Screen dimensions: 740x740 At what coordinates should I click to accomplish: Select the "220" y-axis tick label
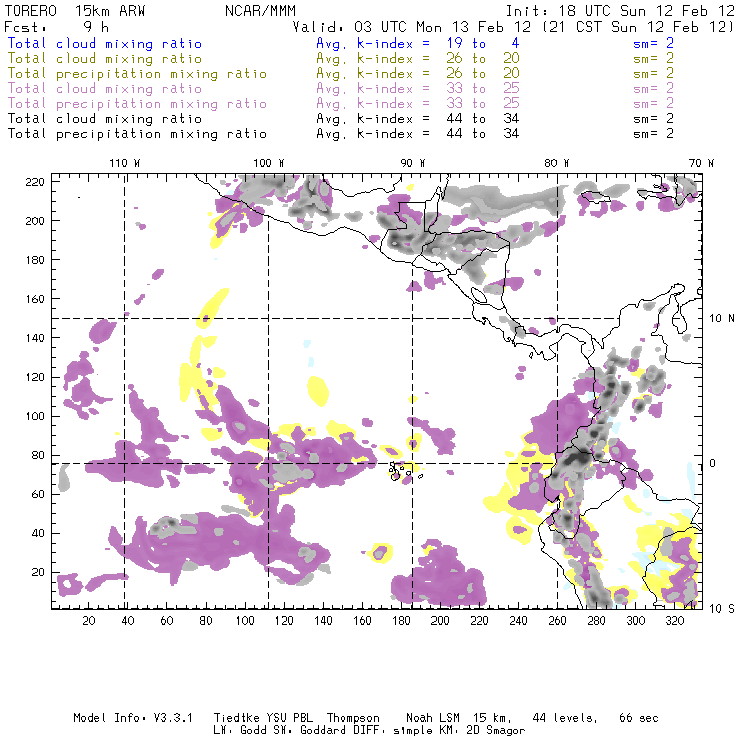pyautogui.click(x=35, y=182)
